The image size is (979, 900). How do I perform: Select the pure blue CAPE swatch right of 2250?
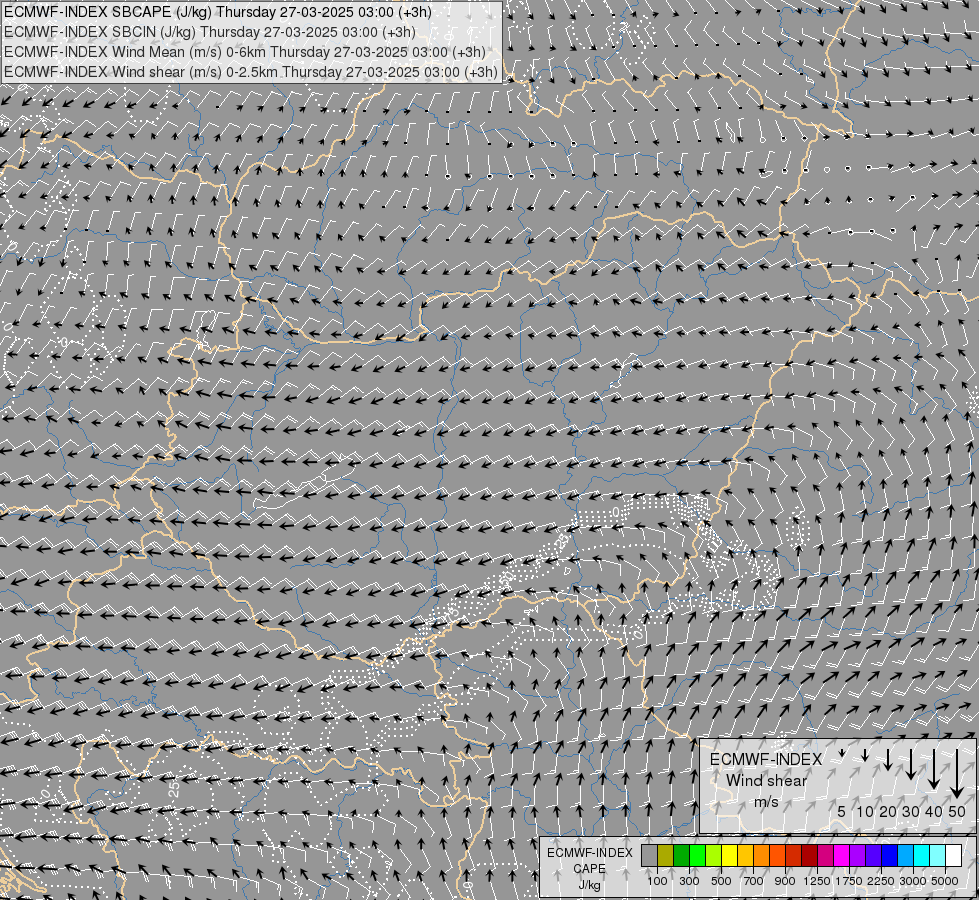890,856
